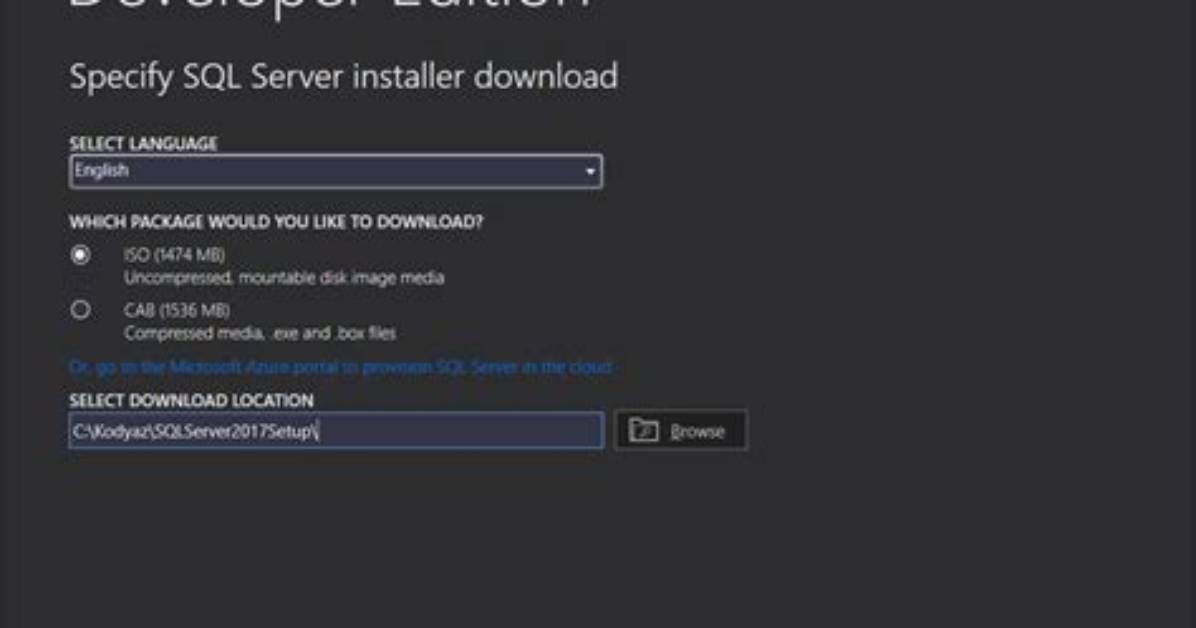Screen dimensions: 1196x628
Task: Select the ISO (1474 MB) package option
Action: (80, 255)
